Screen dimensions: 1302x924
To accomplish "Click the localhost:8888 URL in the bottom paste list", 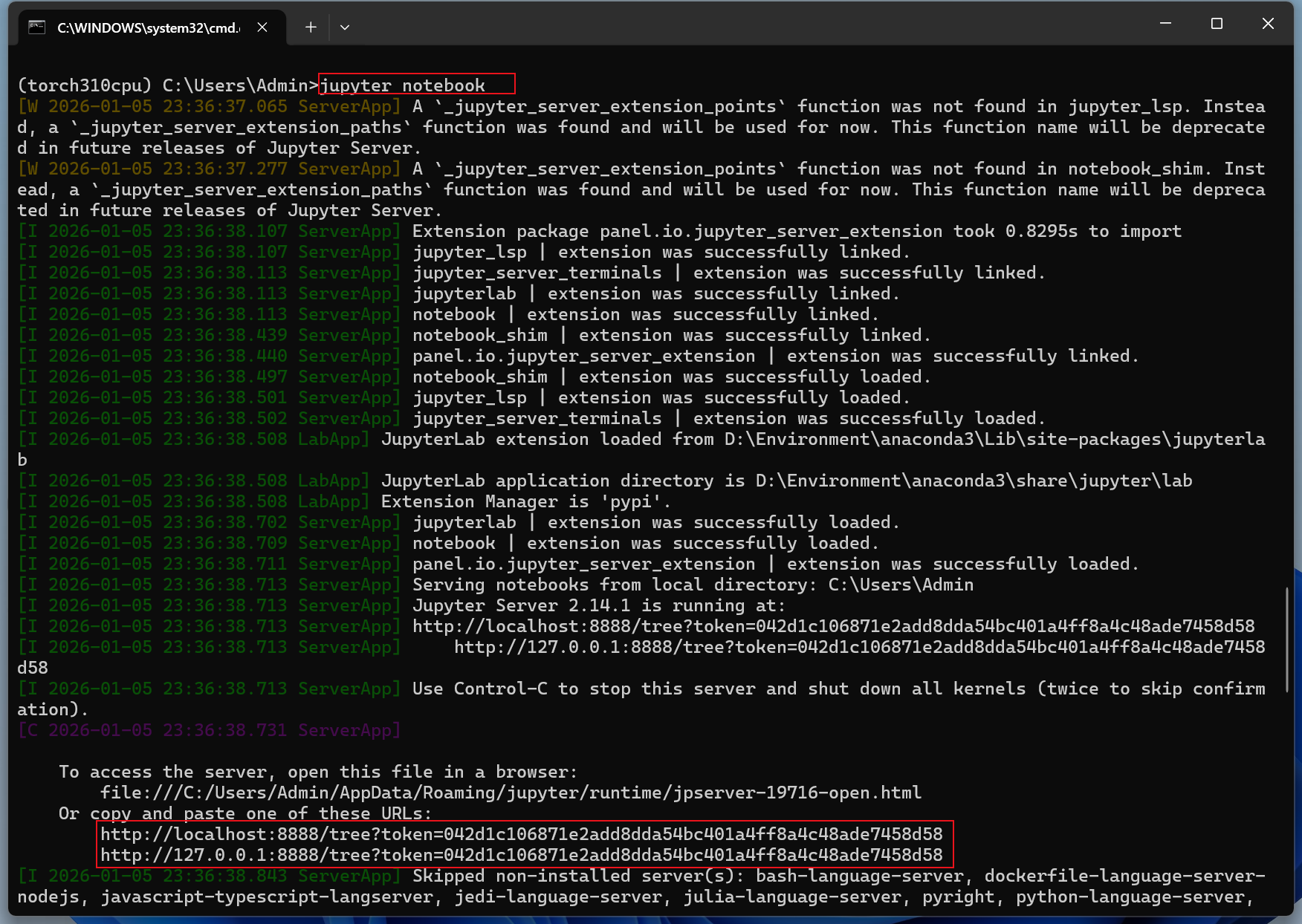I will pyautogui.click(x=522, y=834).
